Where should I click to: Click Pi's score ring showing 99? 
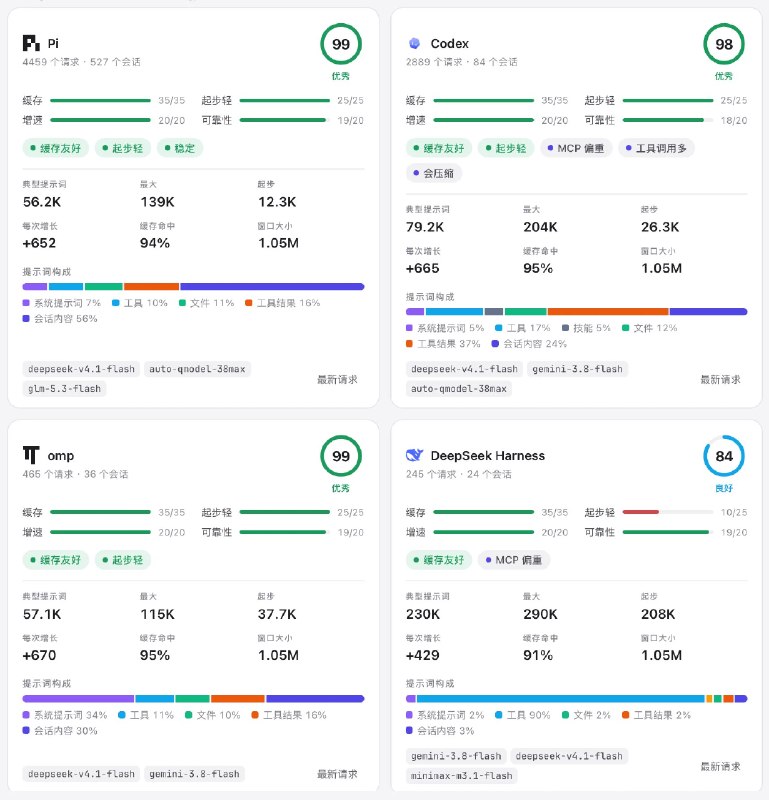(341, 44)
